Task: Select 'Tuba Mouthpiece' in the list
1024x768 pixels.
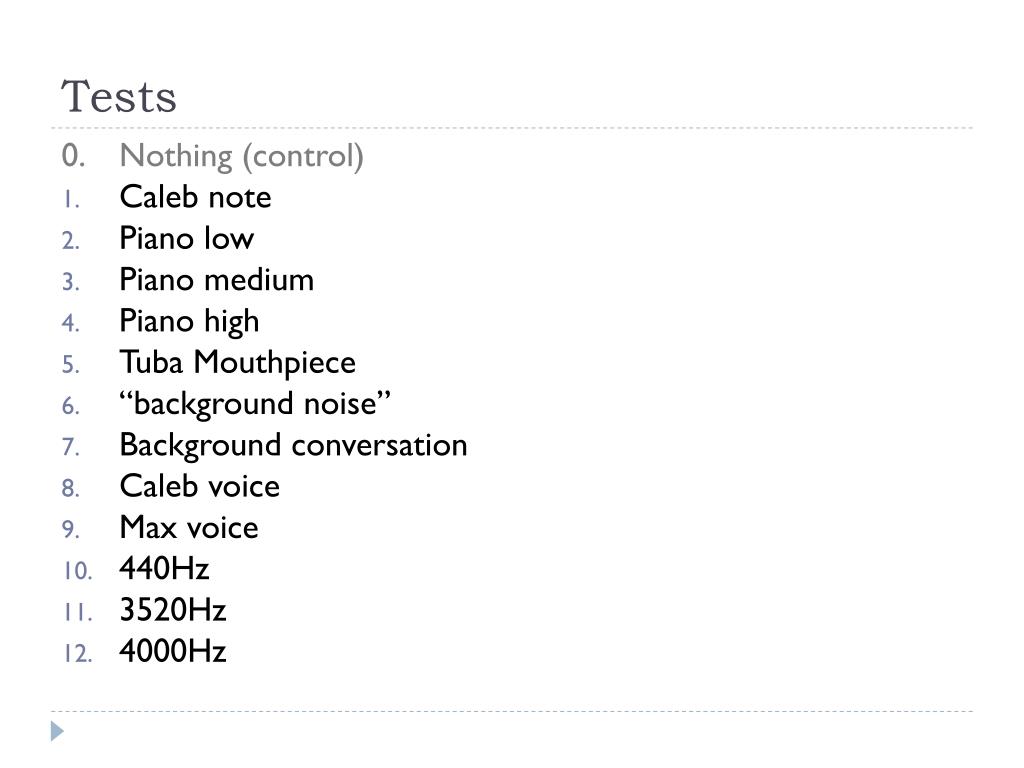Action: click(238, 363)
